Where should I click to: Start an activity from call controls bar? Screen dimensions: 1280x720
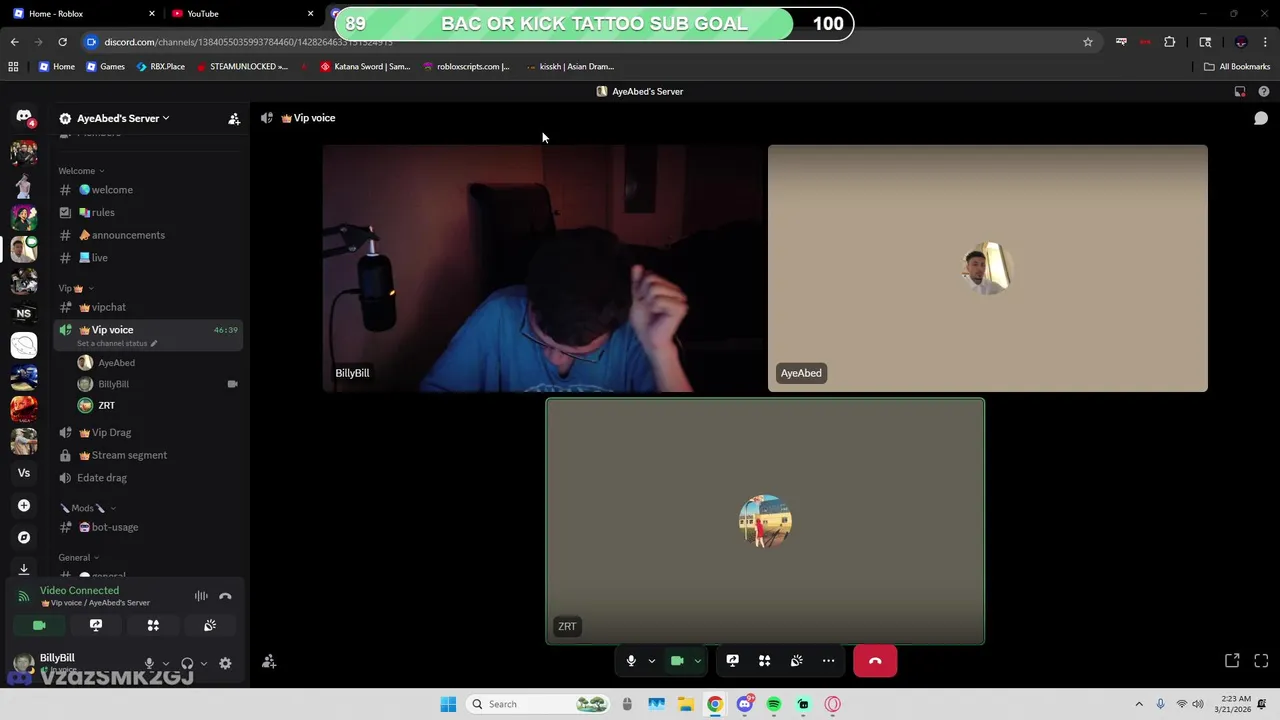tap(764, 661)
